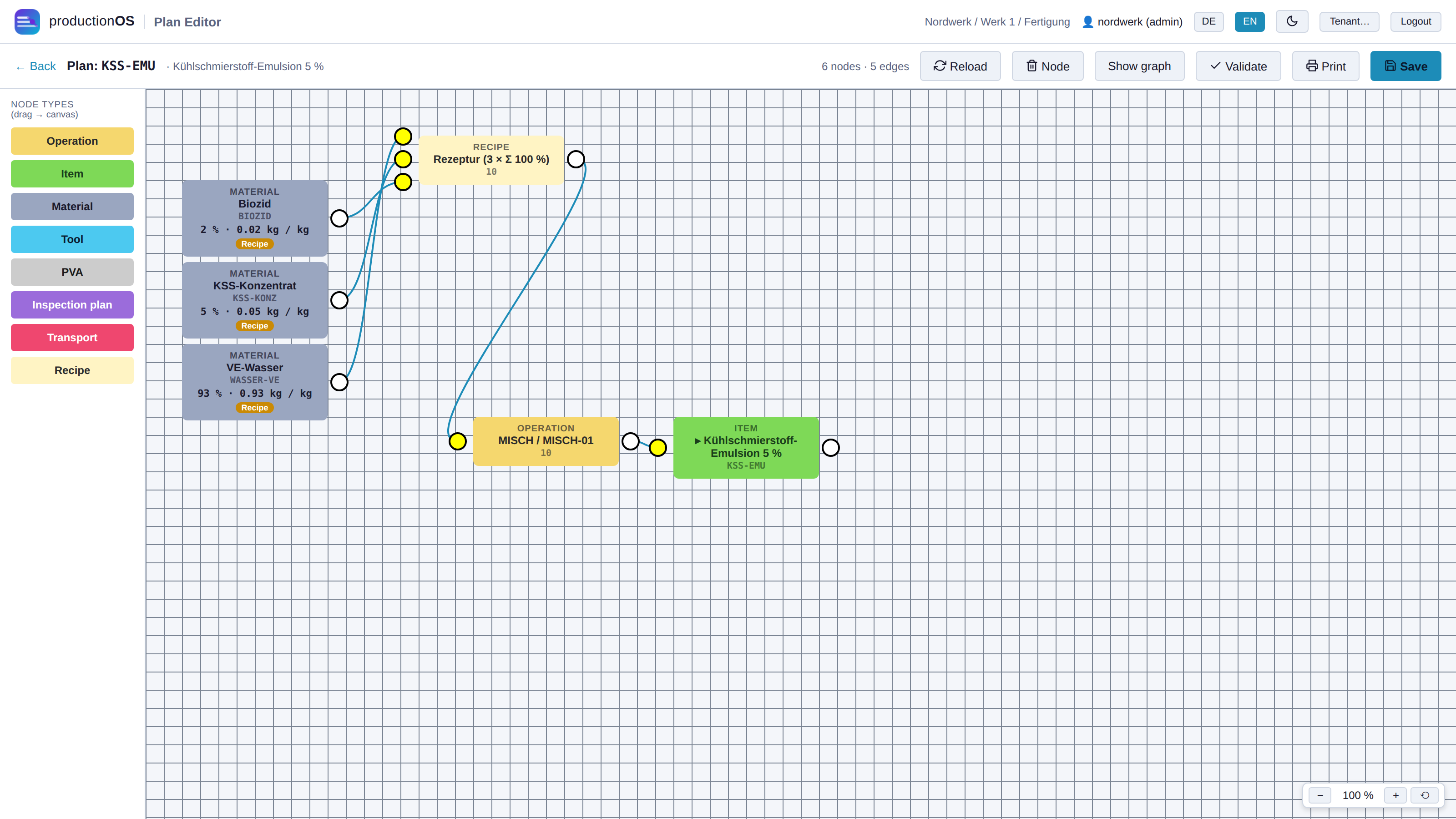
Task: Click Show graph button
Action: (1139, 66)
